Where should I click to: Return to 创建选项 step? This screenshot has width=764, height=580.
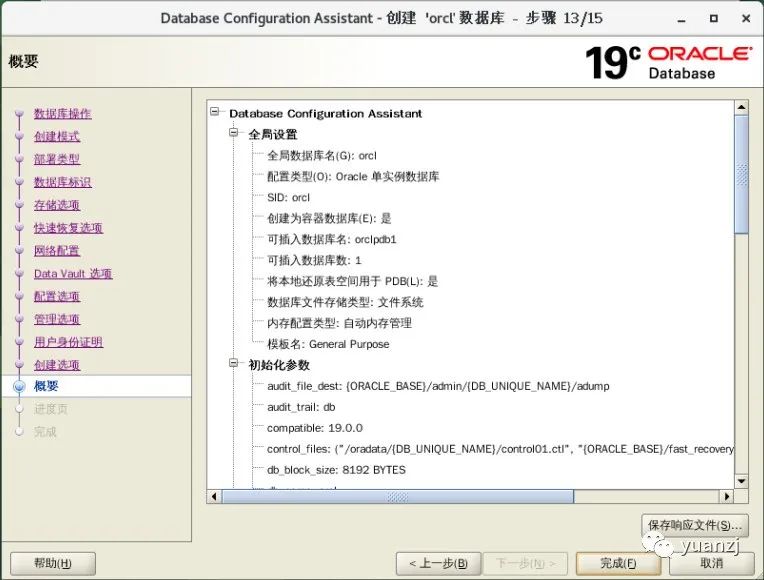[57, 365]
